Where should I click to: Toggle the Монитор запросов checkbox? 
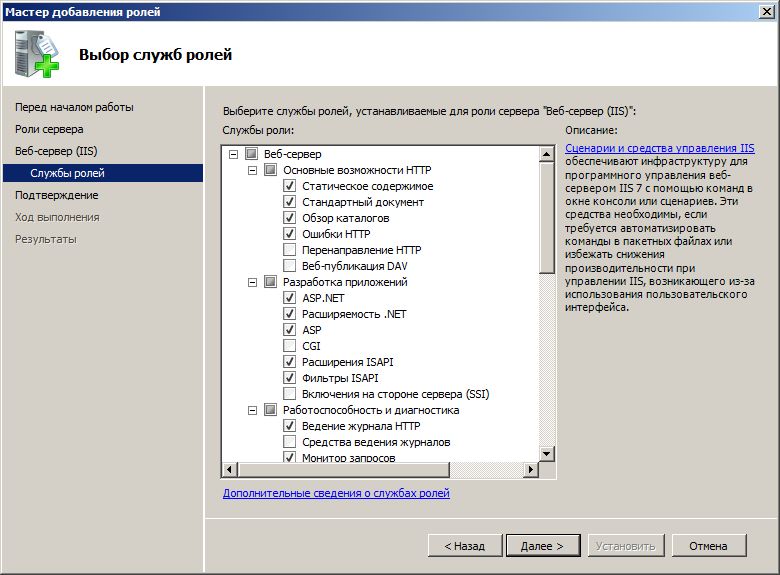pyautogui.click(x=289, y=457)
